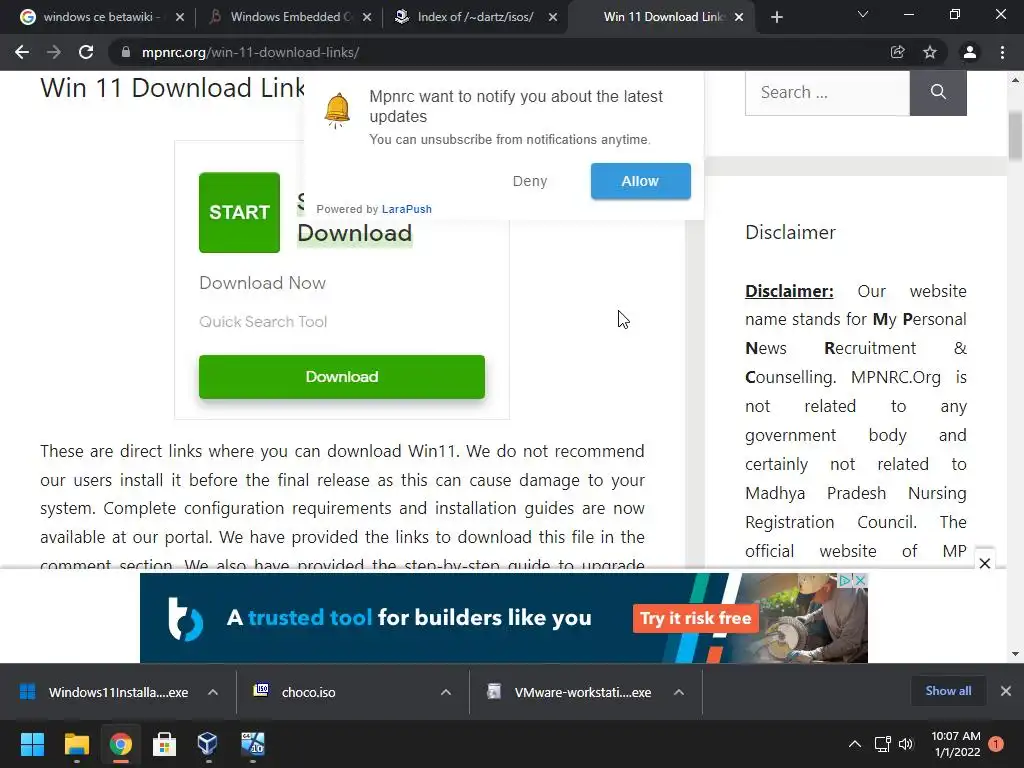The image size is (1024, 768).
Task: Close the Windows Embedded tab
Action: pos(367,17)
